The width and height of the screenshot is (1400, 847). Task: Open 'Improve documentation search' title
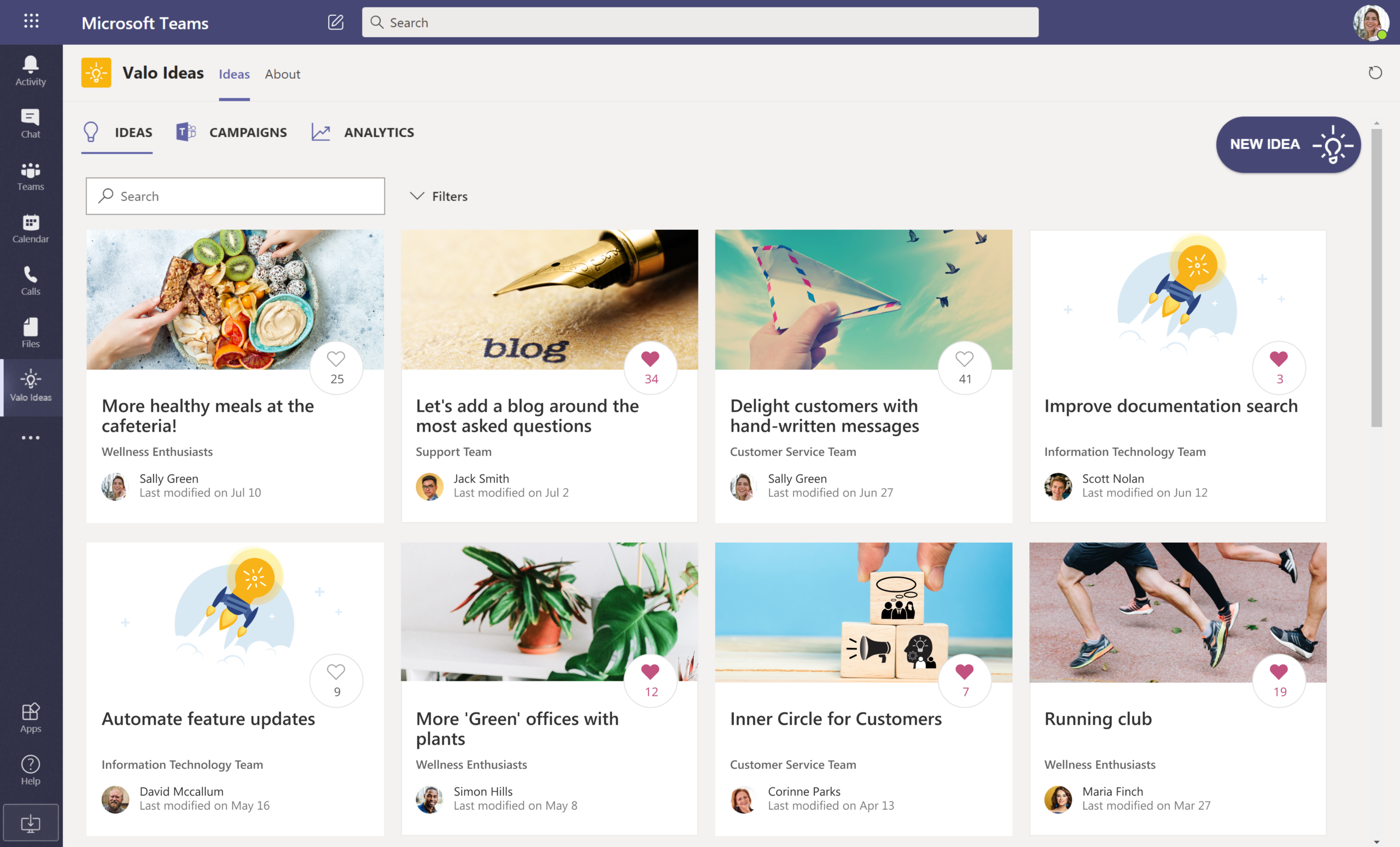click(1171, 406)
